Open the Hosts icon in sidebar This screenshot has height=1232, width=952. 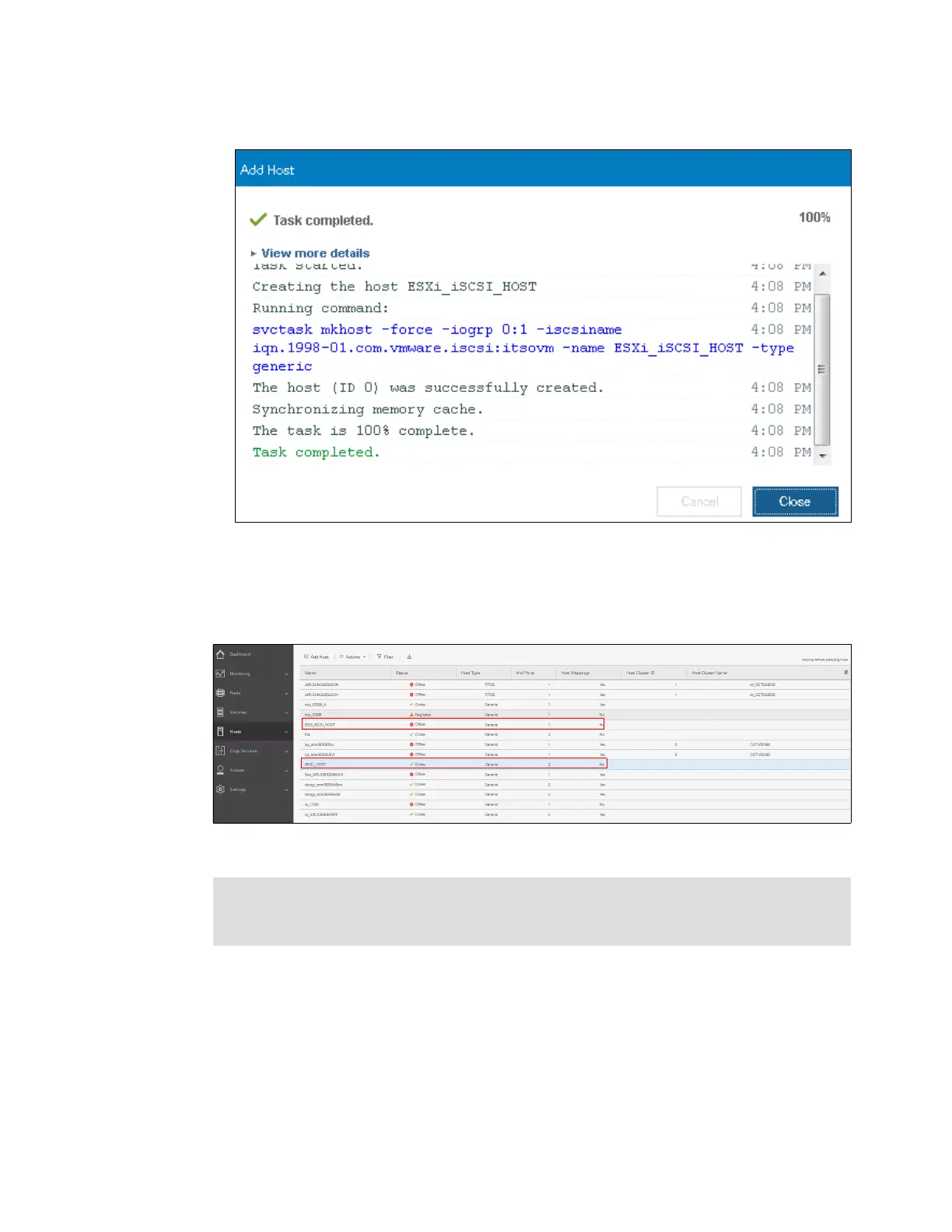point(221,731)
